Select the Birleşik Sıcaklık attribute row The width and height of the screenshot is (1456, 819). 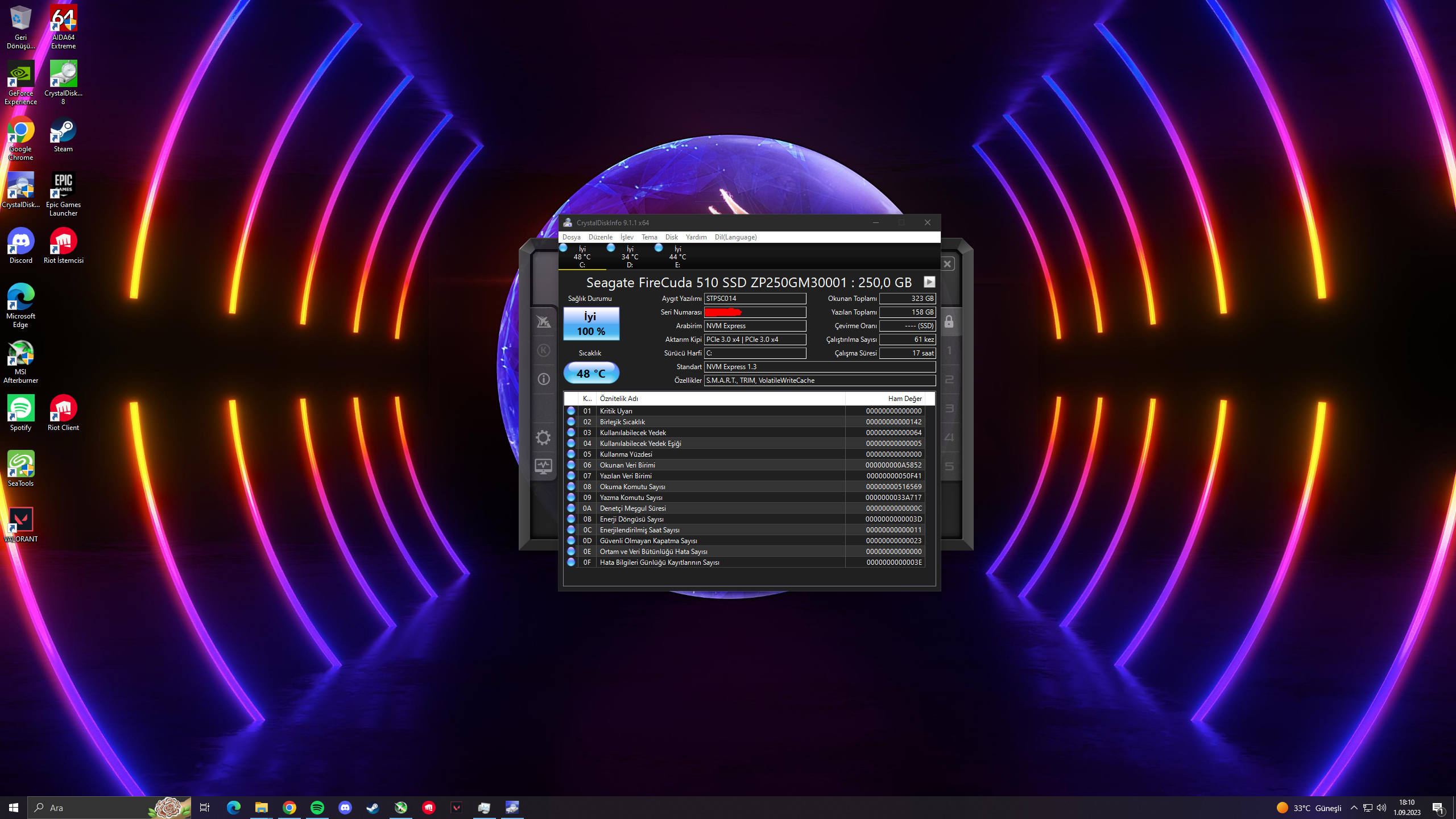coord(745,422)
